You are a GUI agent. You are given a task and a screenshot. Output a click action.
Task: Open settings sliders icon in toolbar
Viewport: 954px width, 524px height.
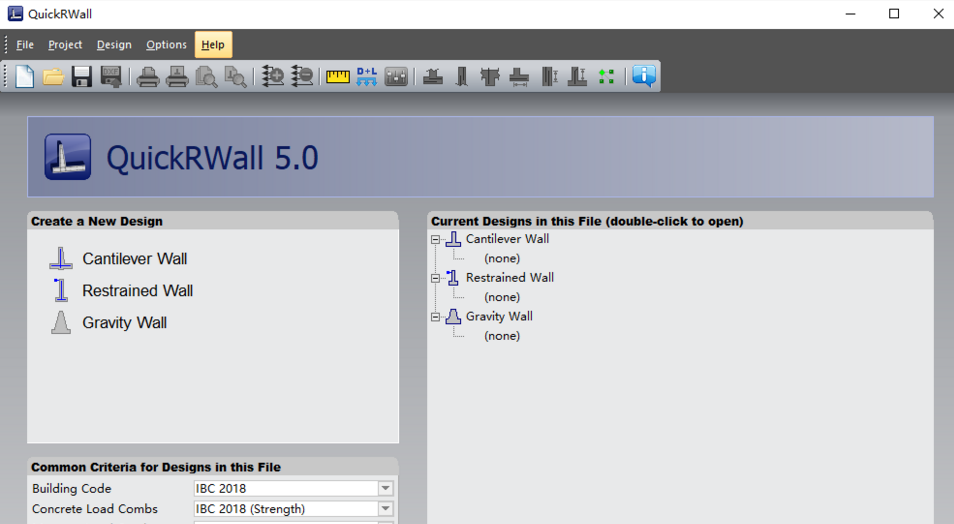396,77
